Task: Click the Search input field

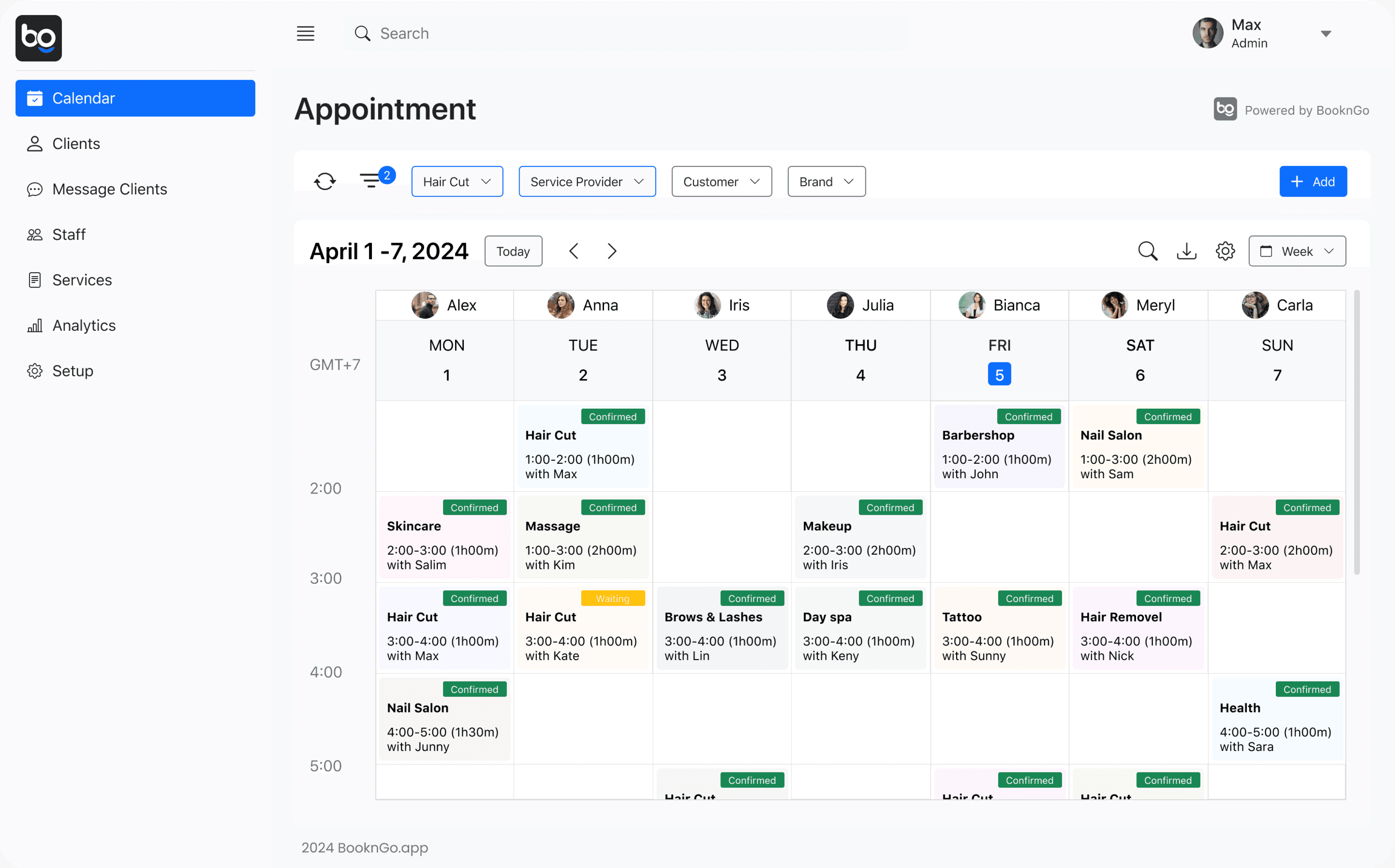Action: (x=574, y=33)
